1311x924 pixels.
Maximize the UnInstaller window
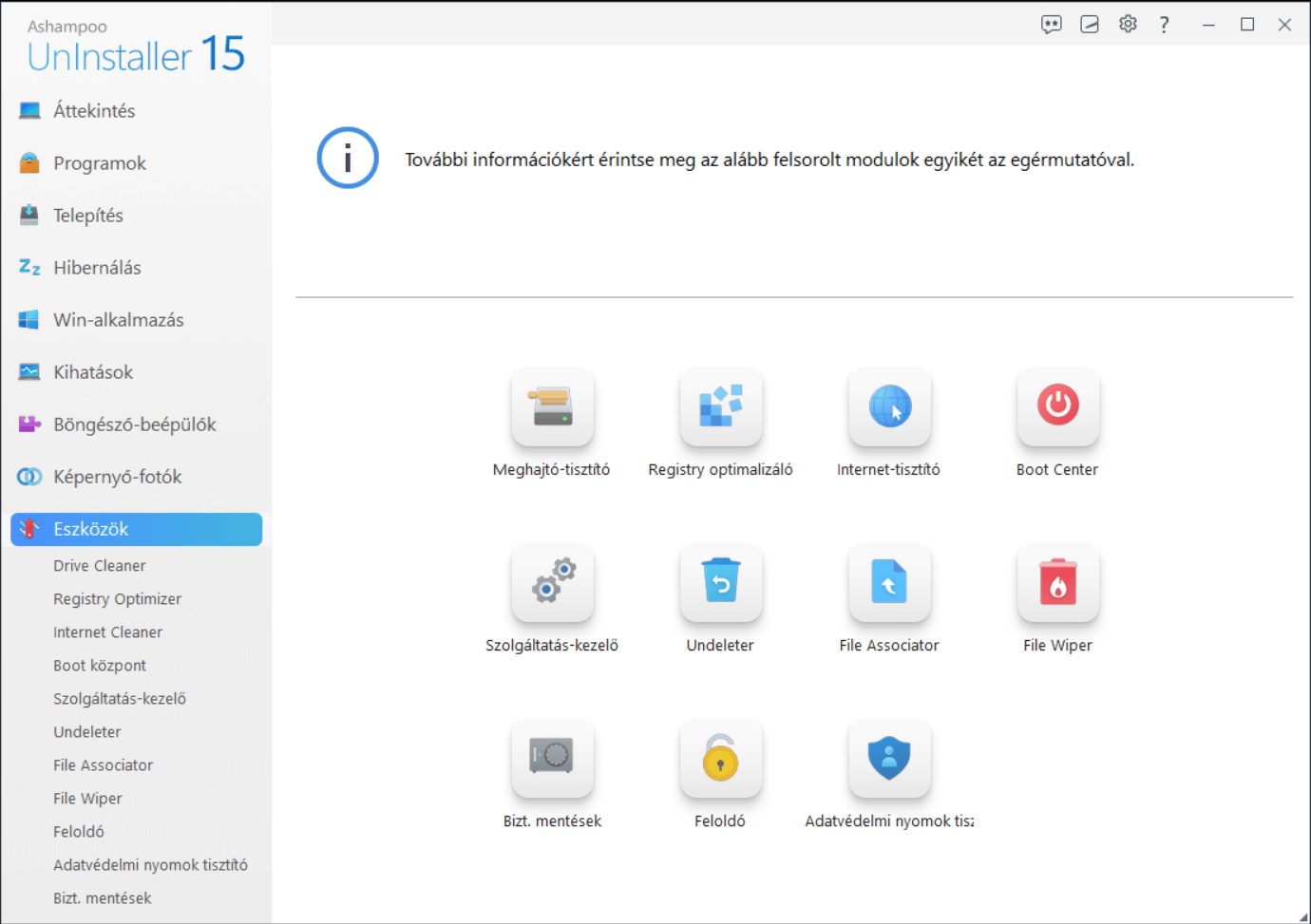click(x=1247, y=25)
